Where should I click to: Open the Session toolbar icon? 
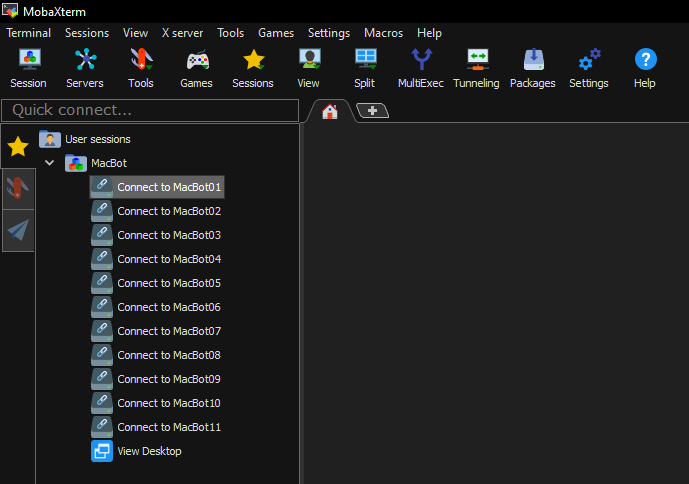(28, 67)
